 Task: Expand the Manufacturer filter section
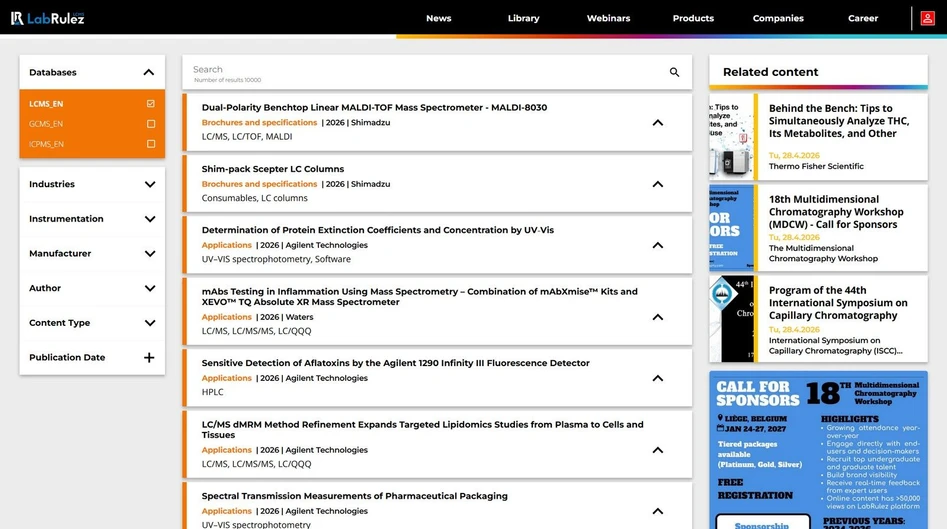pyautogui.click(x=149, y=254)
